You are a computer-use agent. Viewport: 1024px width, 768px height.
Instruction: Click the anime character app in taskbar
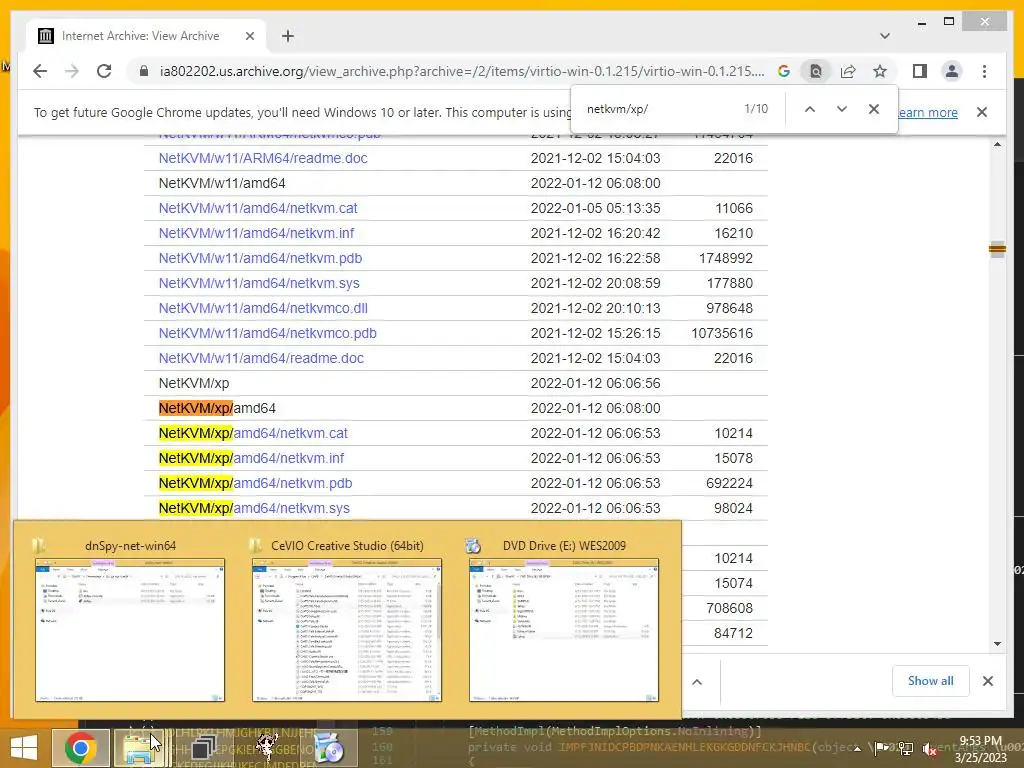266,748
